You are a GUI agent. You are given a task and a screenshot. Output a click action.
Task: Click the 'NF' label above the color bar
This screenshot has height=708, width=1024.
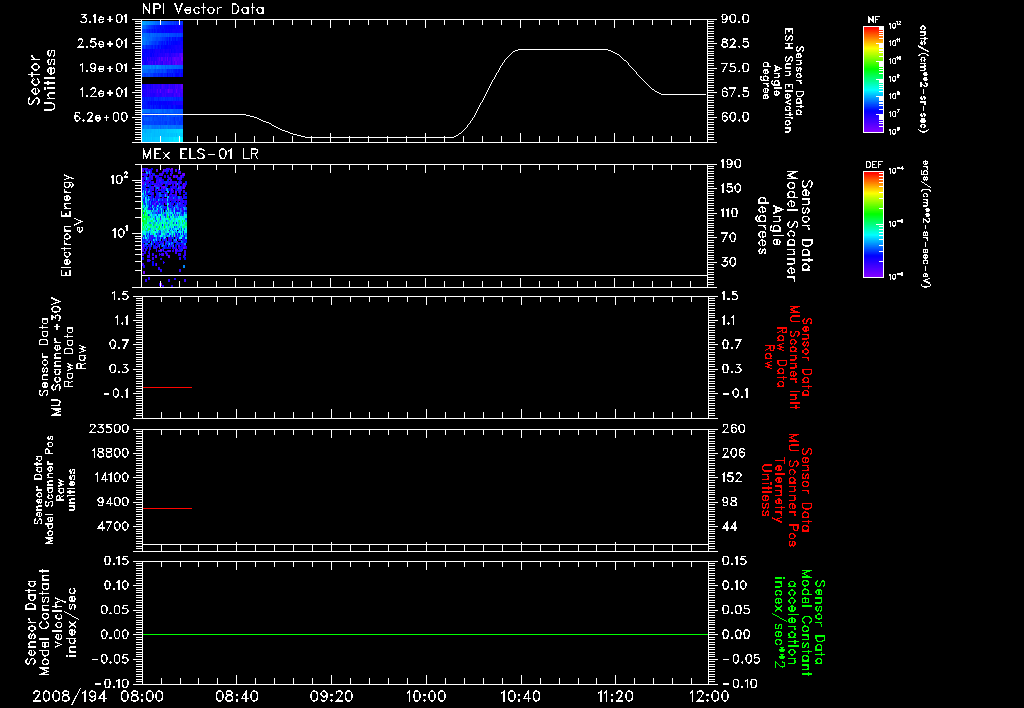click(873, 20)
